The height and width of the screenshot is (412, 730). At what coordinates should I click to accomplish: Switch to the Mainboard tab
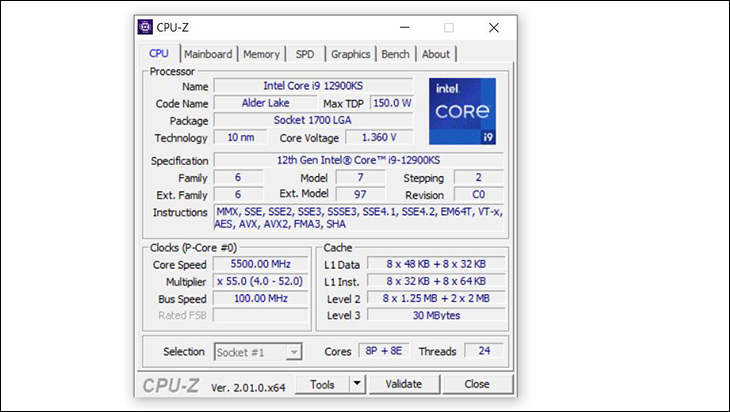[x=208, y=54]
